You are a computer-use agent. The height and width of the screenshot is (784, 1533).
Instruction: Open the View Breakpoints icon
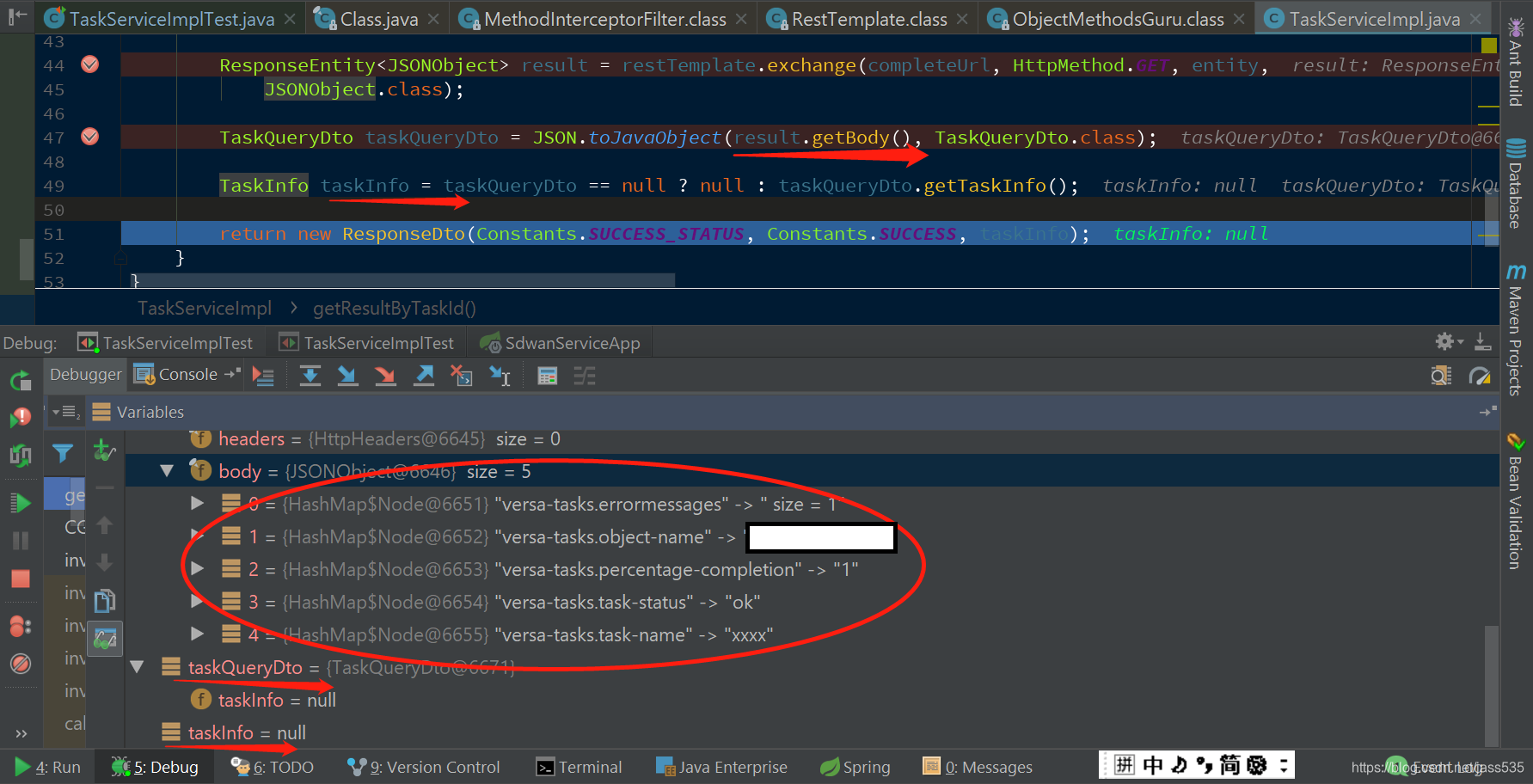click(21, 625)
